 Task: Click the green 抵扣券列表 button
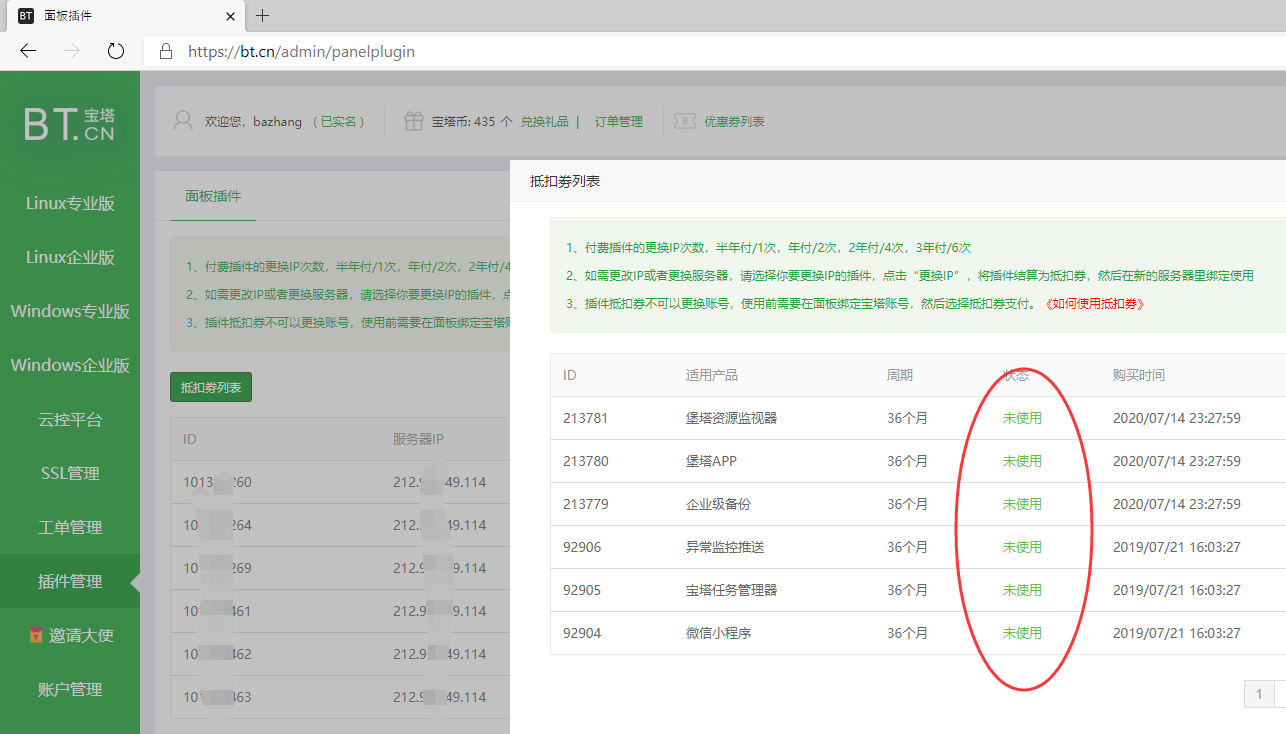(211, 387)
